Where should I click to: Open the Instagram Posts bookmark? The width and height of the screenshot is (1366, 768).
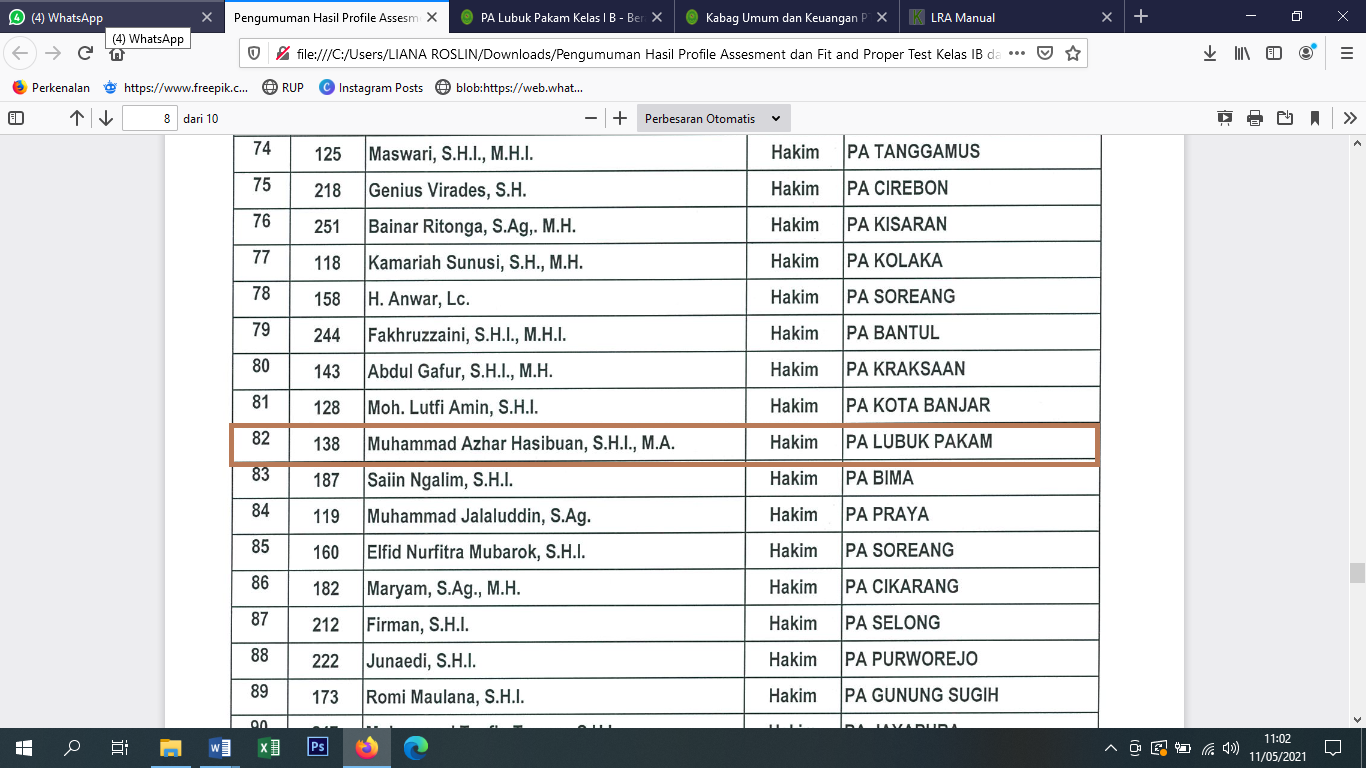click(x=371, y=88)
